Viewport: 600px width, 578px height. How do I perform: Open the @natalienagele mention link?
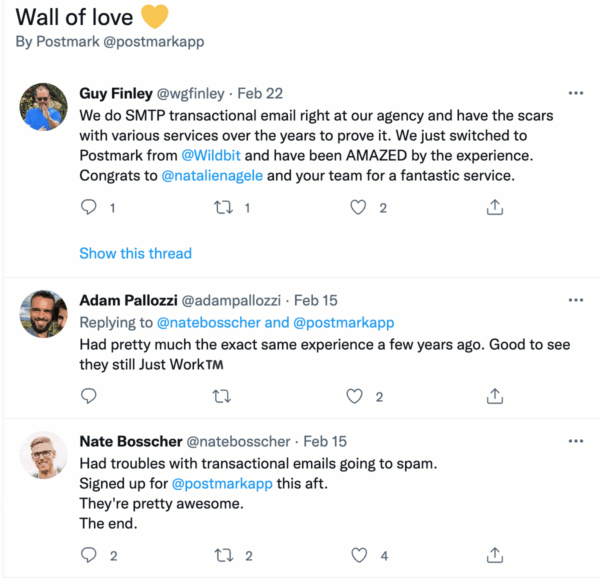[212, 176]
